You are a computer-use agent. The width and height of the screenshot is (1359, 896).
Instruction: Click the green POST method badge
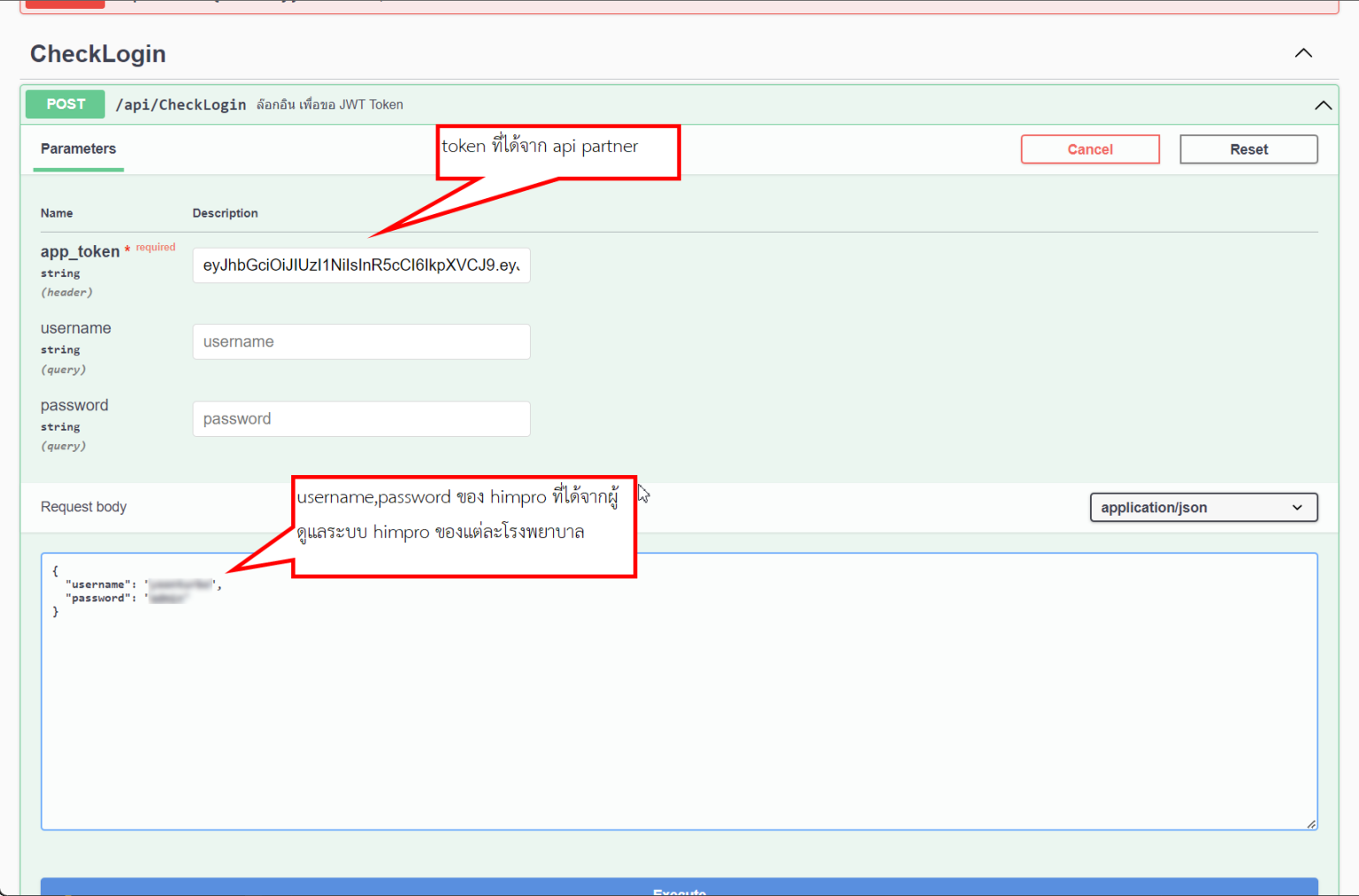point(65,103)
